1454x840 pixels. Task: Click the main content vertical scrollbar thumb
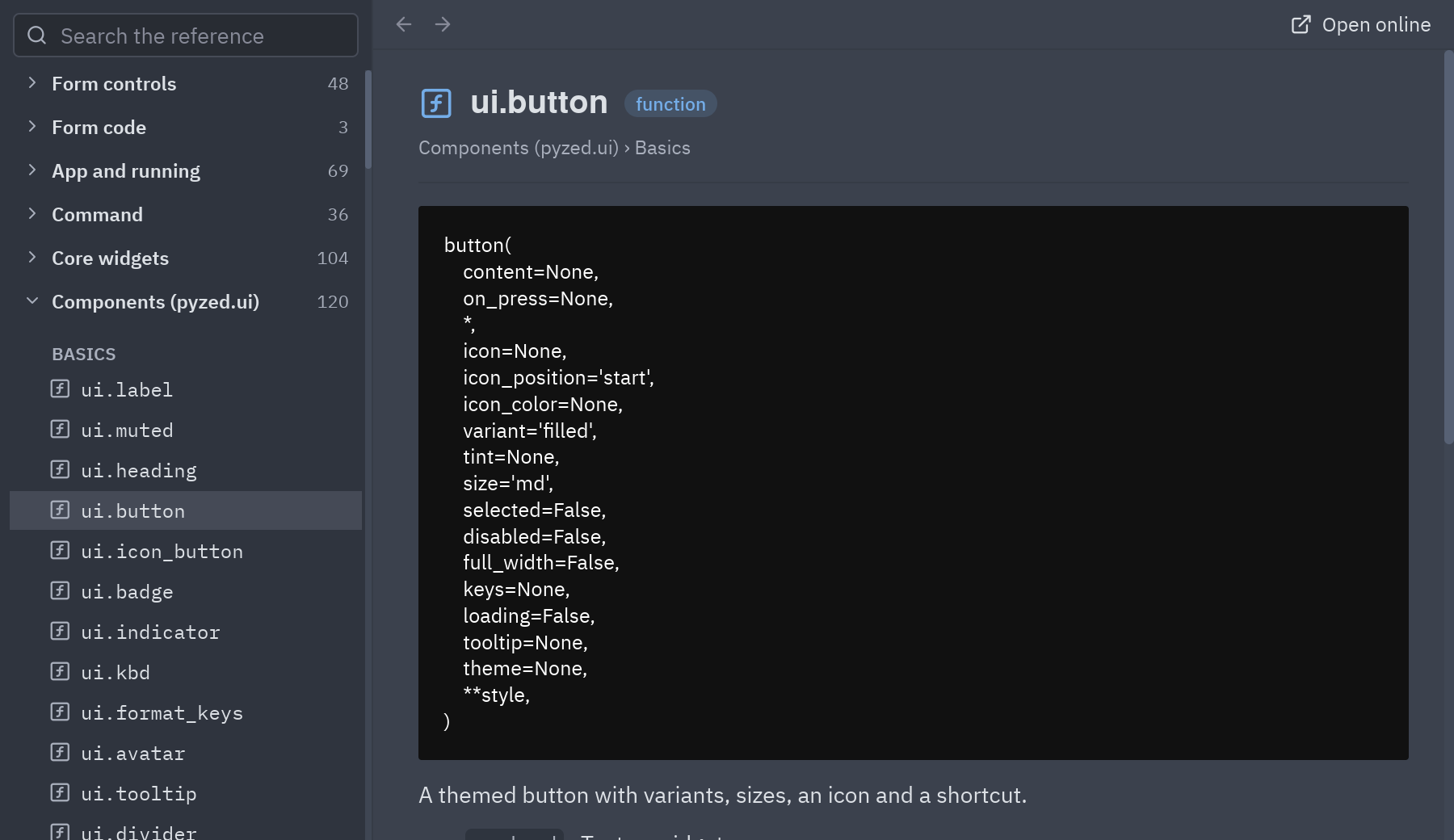[1448, 247]
